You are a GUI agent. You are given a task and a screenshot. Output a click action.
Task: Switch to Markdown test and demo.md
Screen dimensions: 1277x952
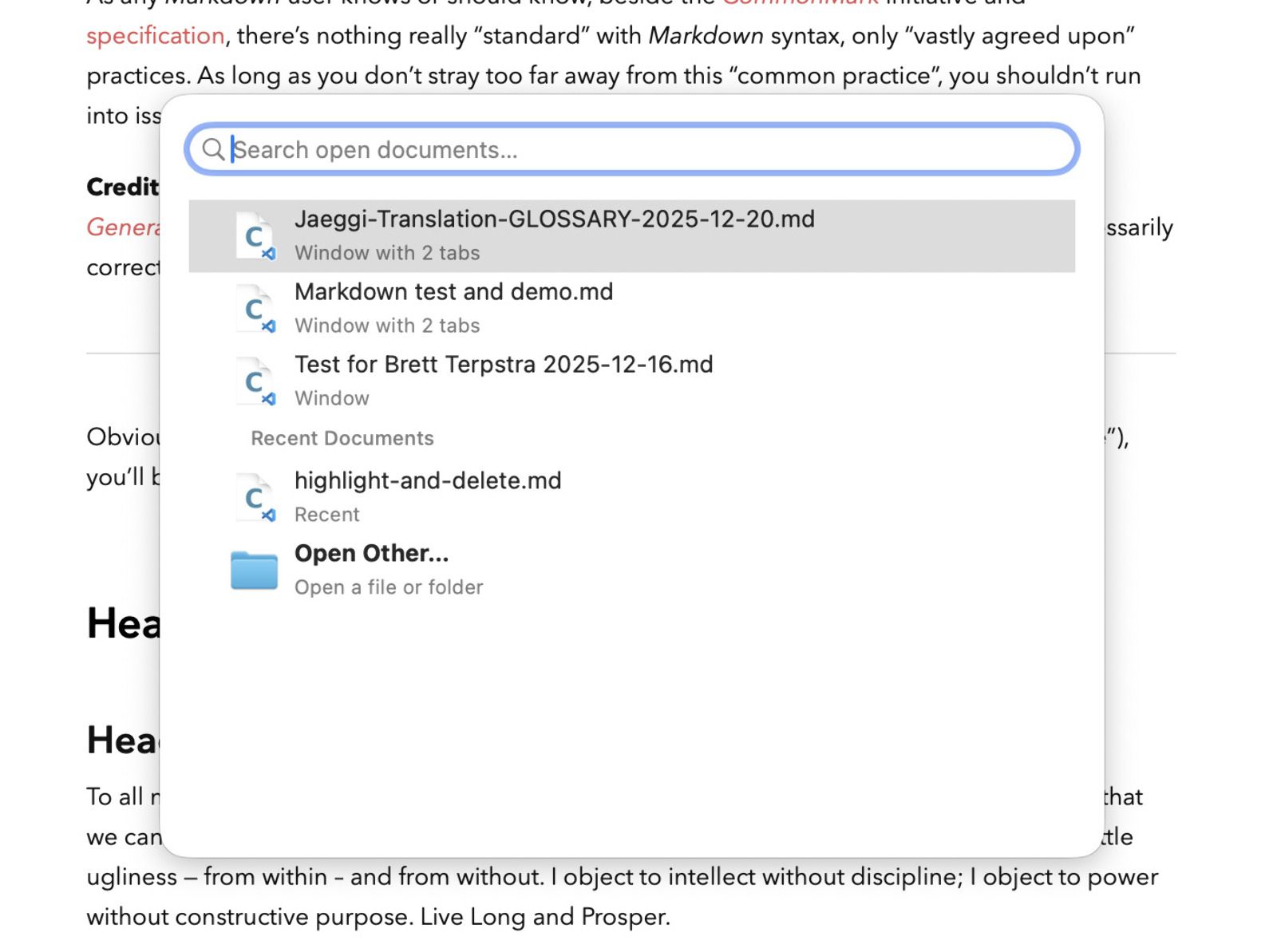click(x=453, y=292)
